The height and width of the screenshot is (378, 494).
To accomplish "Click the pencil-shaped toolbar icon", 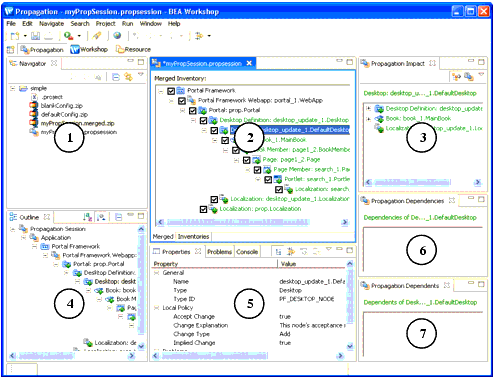I will coord(97,36).
